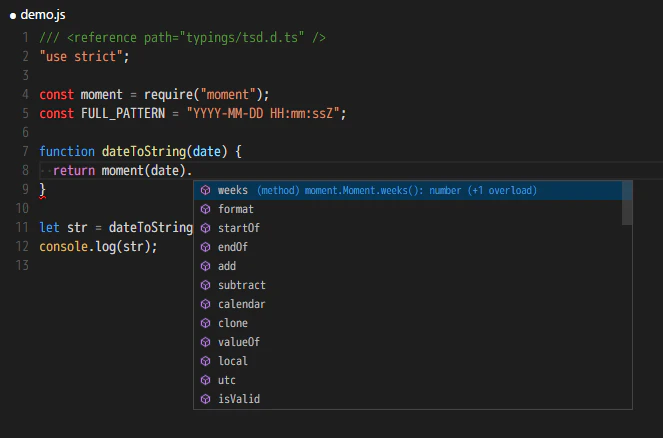663x438 pixels.
Task: Click the method icon beside isValid suggestion
Action: click(205, 399)
